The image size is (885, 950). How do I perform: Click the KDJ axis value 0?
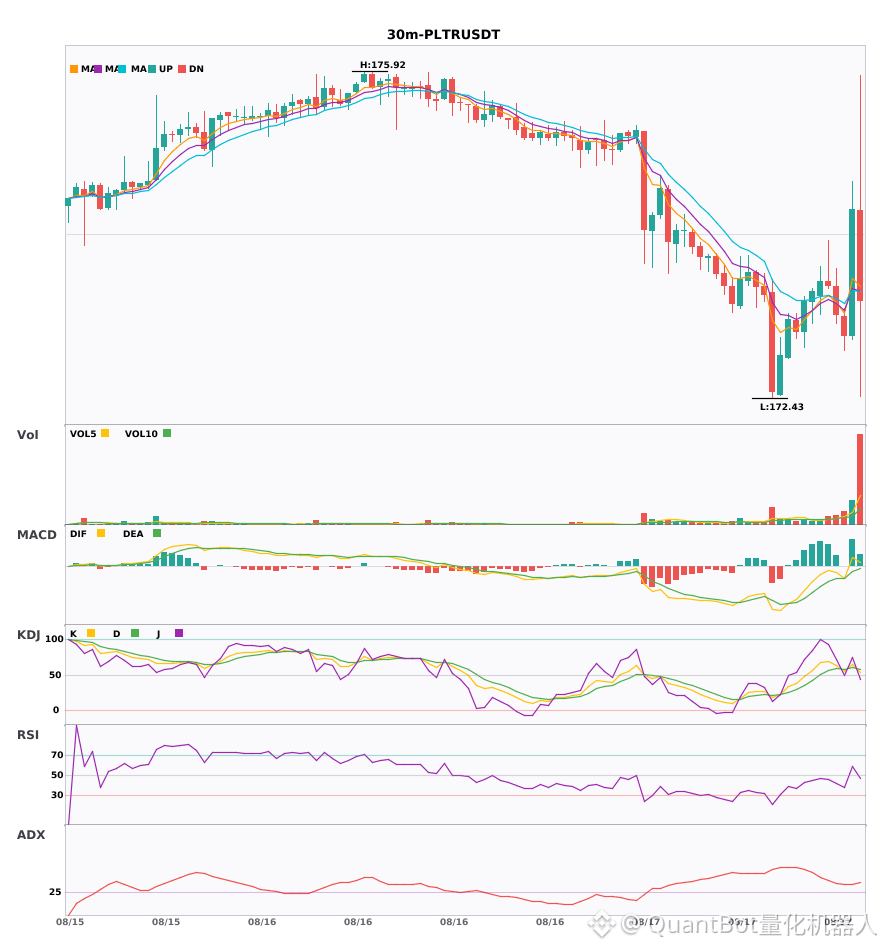[56, 710]
